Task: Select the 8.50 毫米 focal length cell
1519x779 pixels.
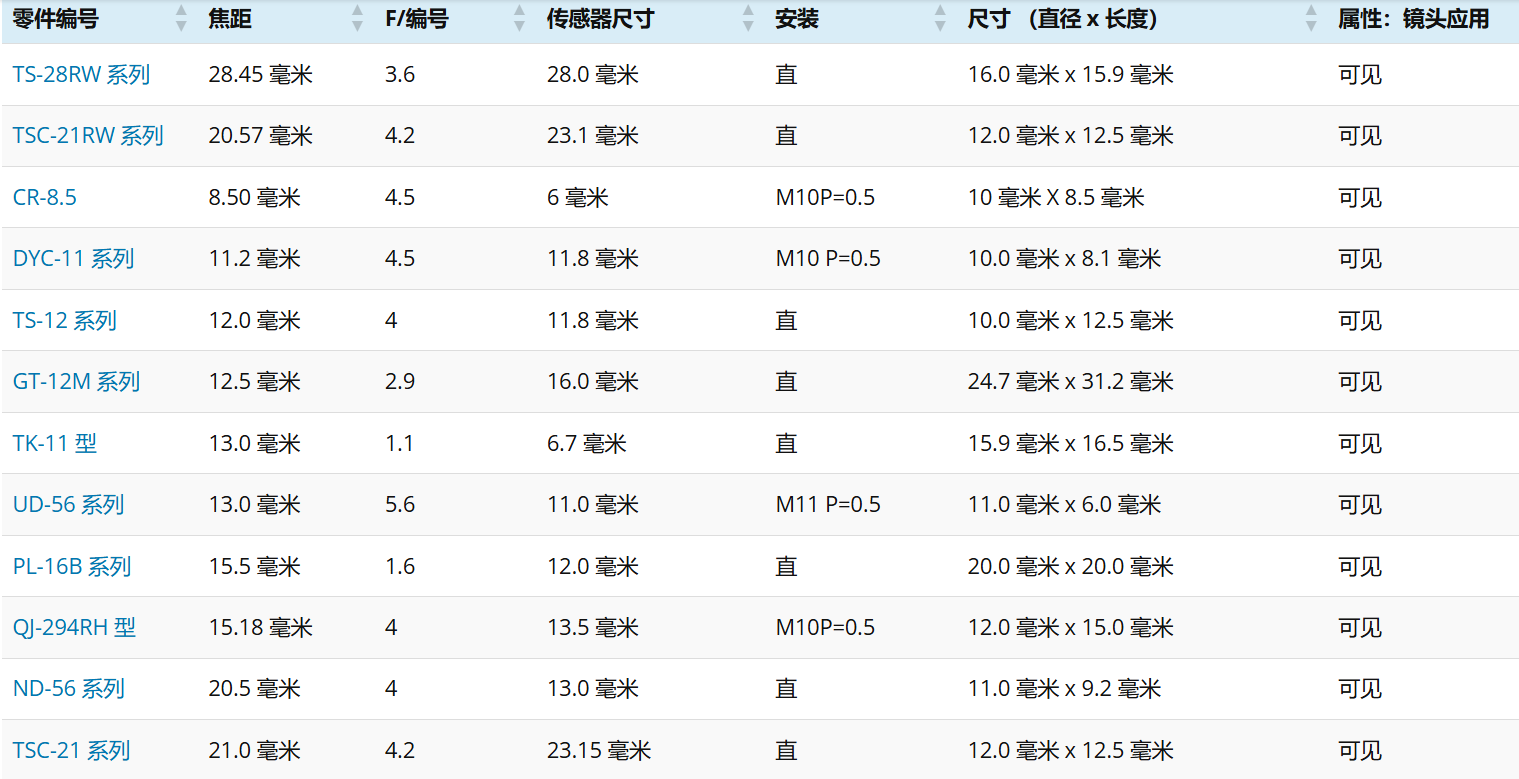Action: point(254,197)
